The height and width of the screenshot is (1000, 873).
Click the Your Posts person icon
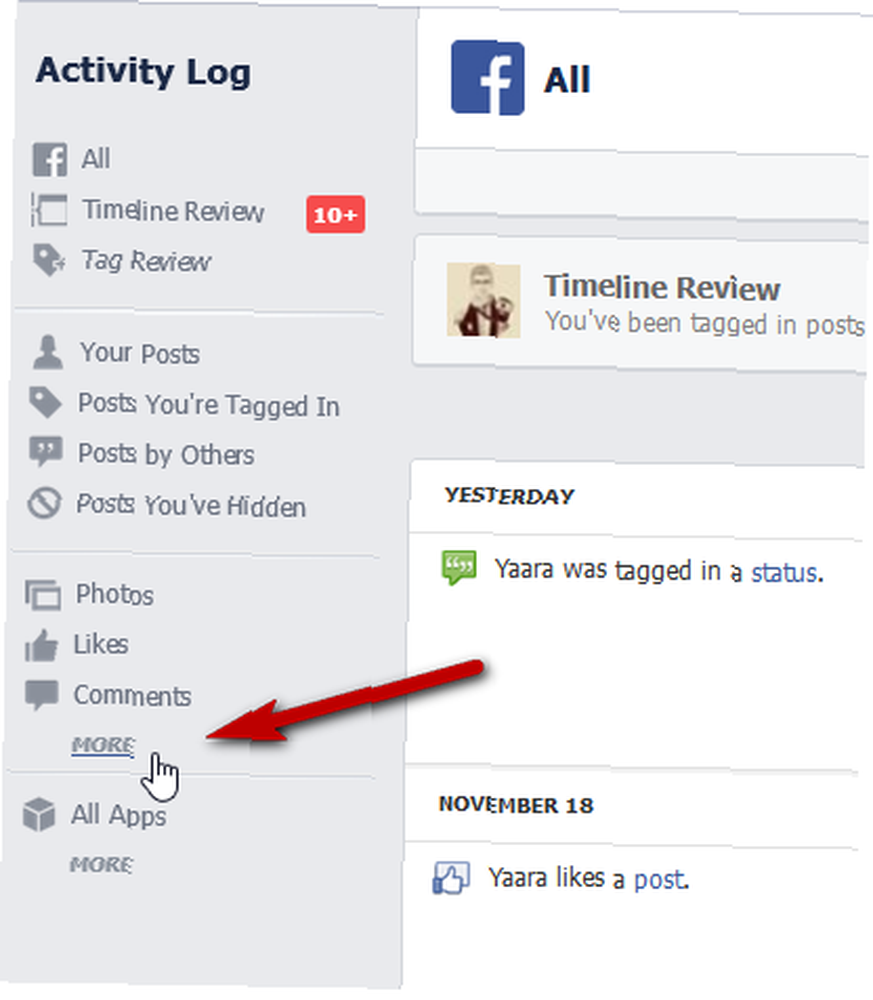click(47, 352)
